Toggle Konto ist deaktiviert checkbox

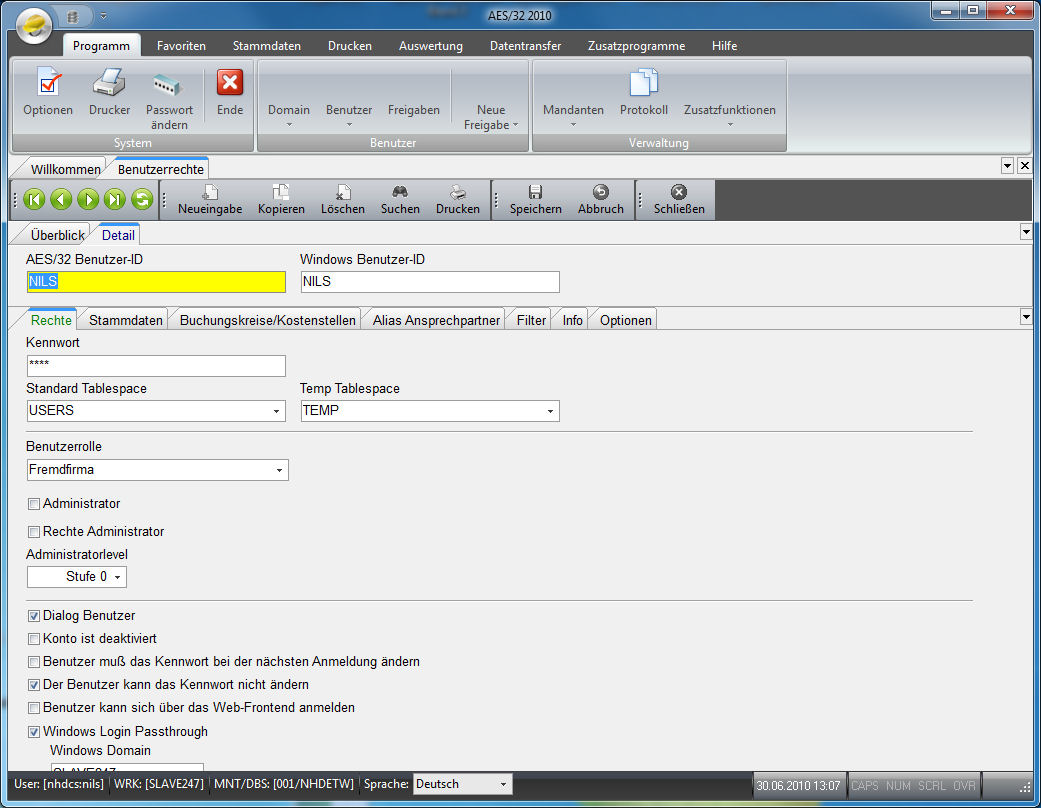click(x=34, y=638)
